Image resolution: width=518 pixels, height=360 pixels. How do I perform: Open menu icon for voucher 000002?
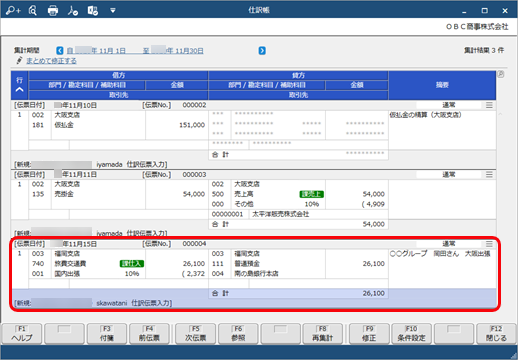tap(489, 105)
